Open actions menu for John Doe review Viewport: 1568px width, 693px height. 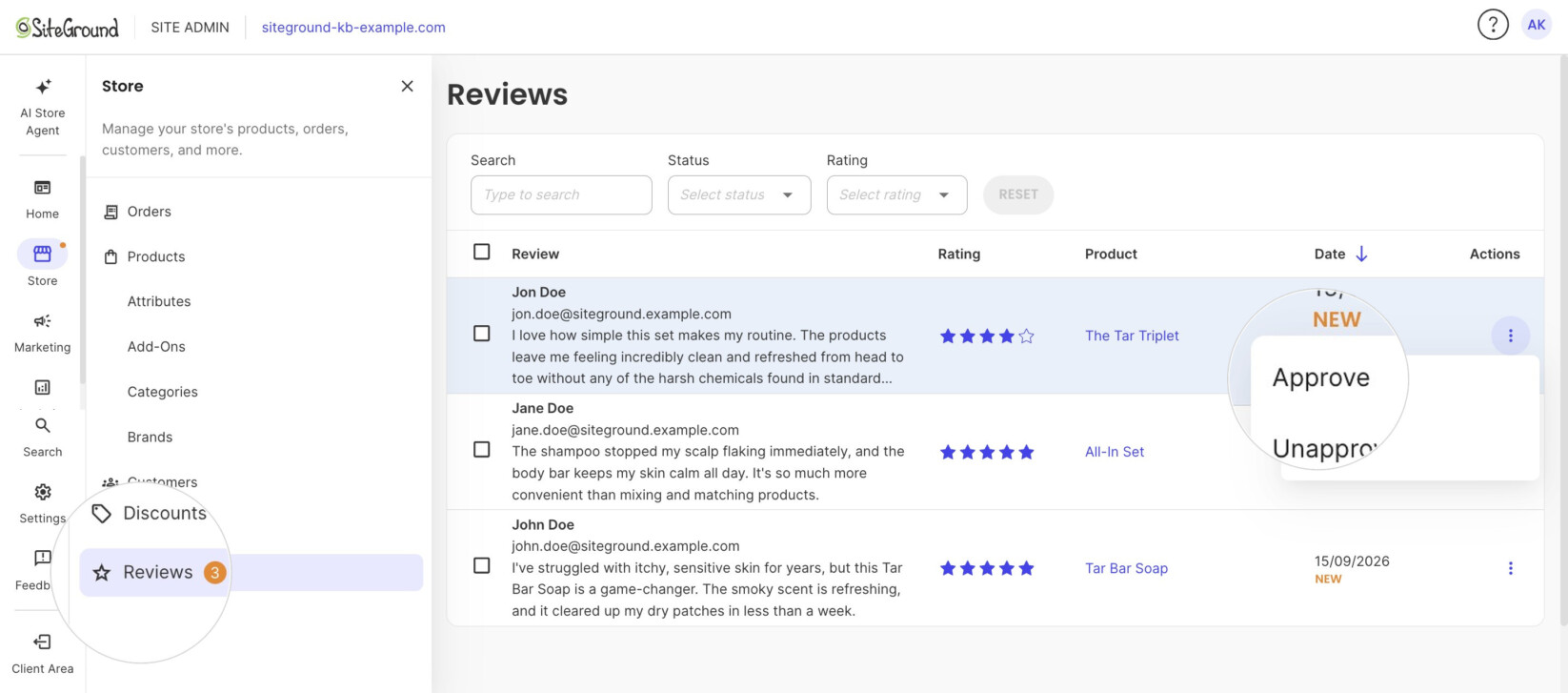(x=1510, y=568)
